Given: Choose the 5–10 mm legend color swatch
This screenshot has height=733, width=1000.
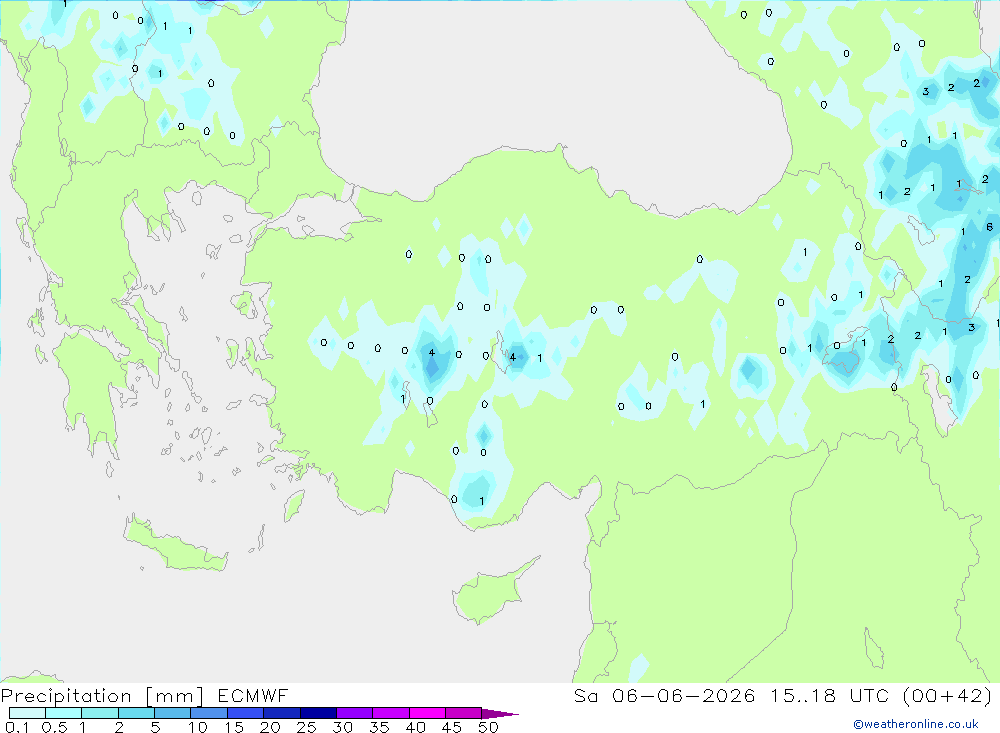Looking at the screenshot, I should pos(173,713).
